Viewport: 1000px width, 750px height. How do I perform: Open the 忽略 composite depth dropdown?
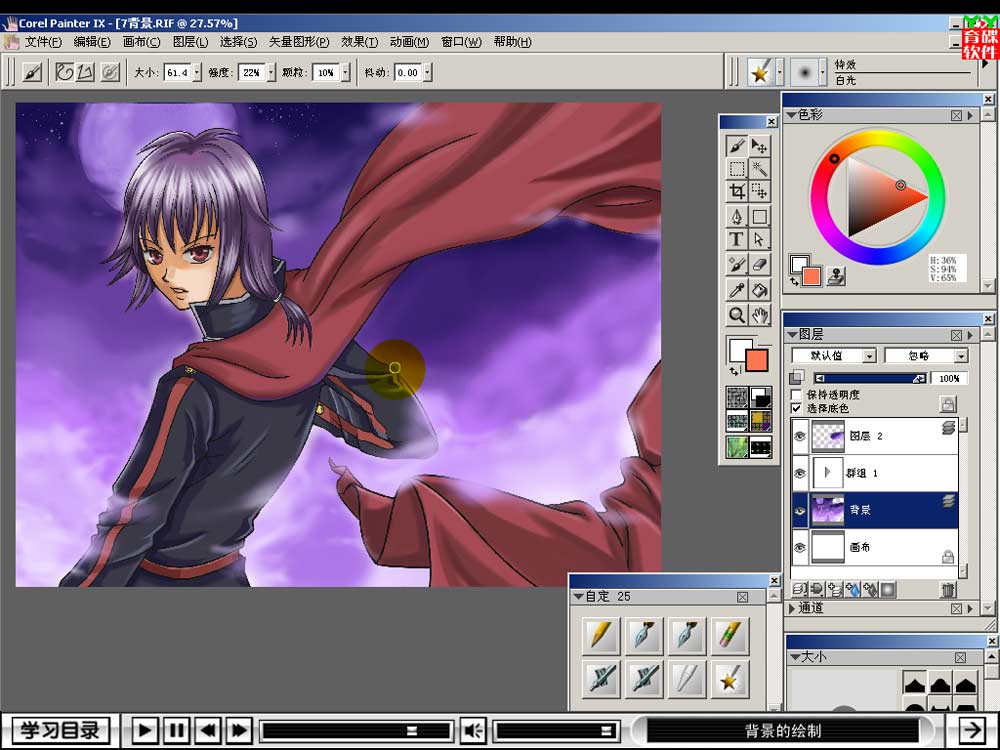[926, 355]
